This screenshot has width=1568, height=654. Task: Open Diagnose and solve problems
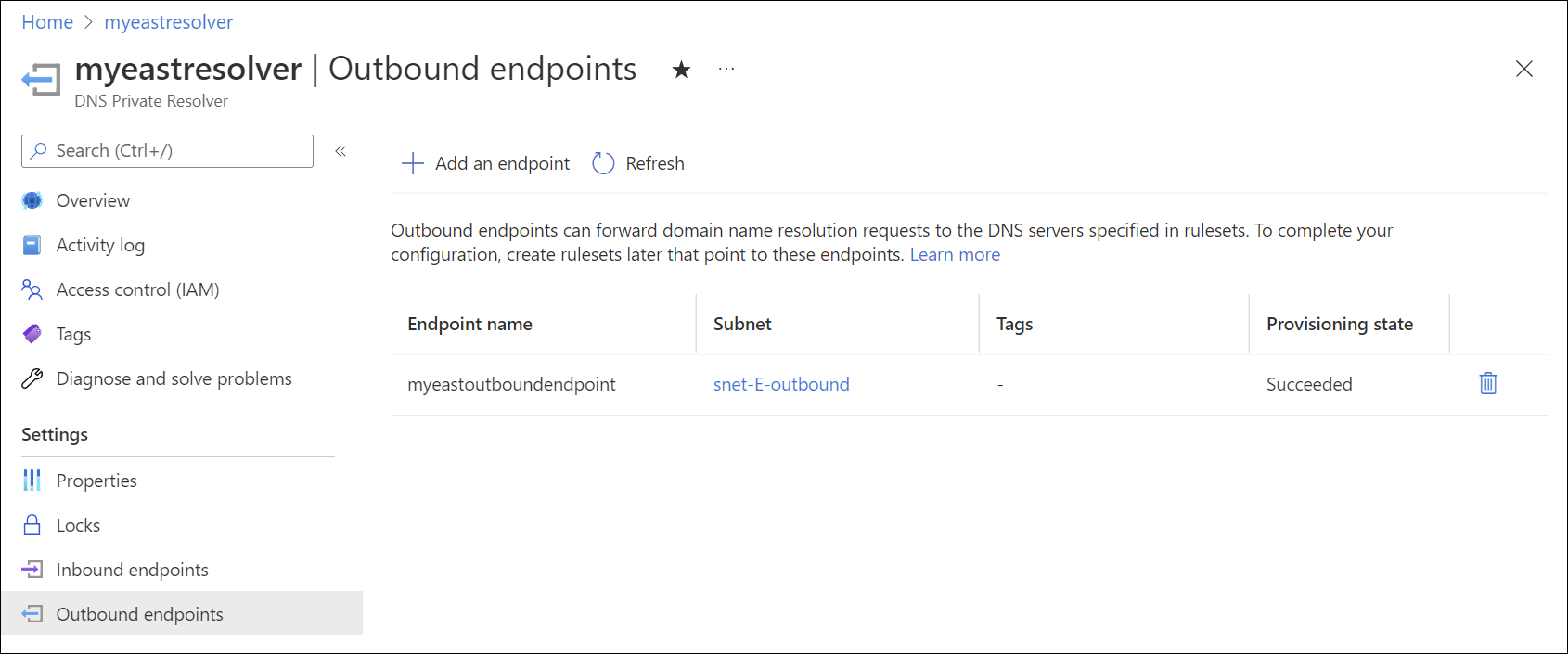click(x=174, y=378)
